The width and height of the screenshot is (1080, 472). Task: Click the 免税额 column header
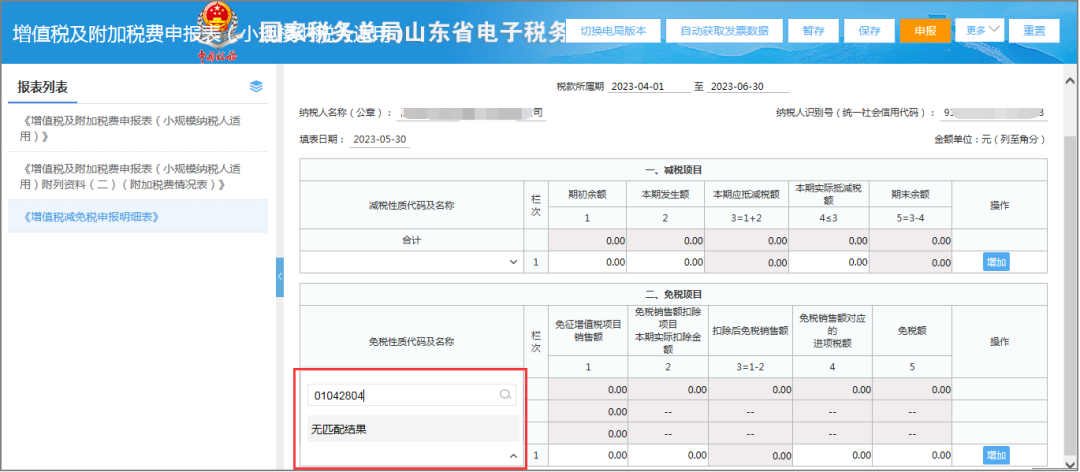coord(911,331)
